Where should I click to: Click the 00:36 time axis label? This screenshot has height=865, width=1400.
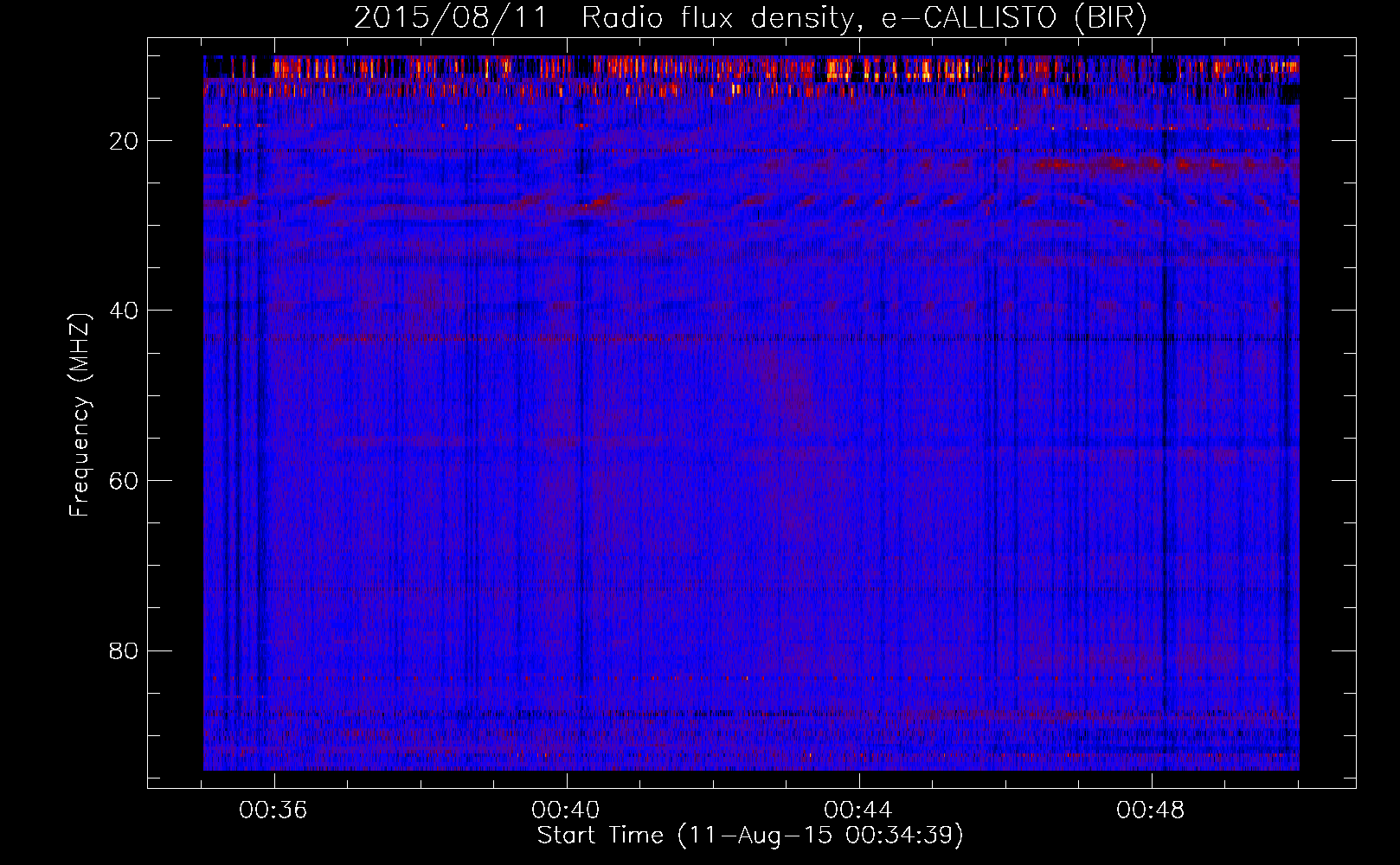(273, 811)
